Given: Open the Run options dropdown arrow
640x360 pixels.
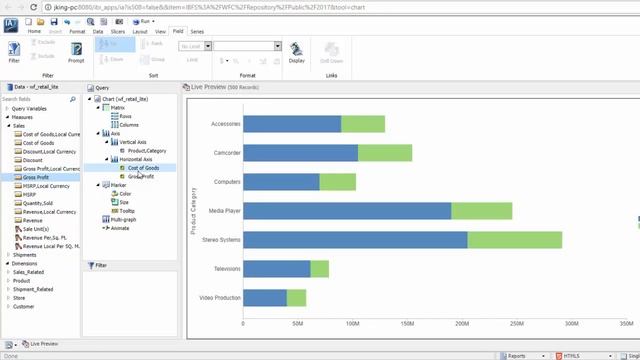Looking at the screenshot, I should click(x=153, y=22).
